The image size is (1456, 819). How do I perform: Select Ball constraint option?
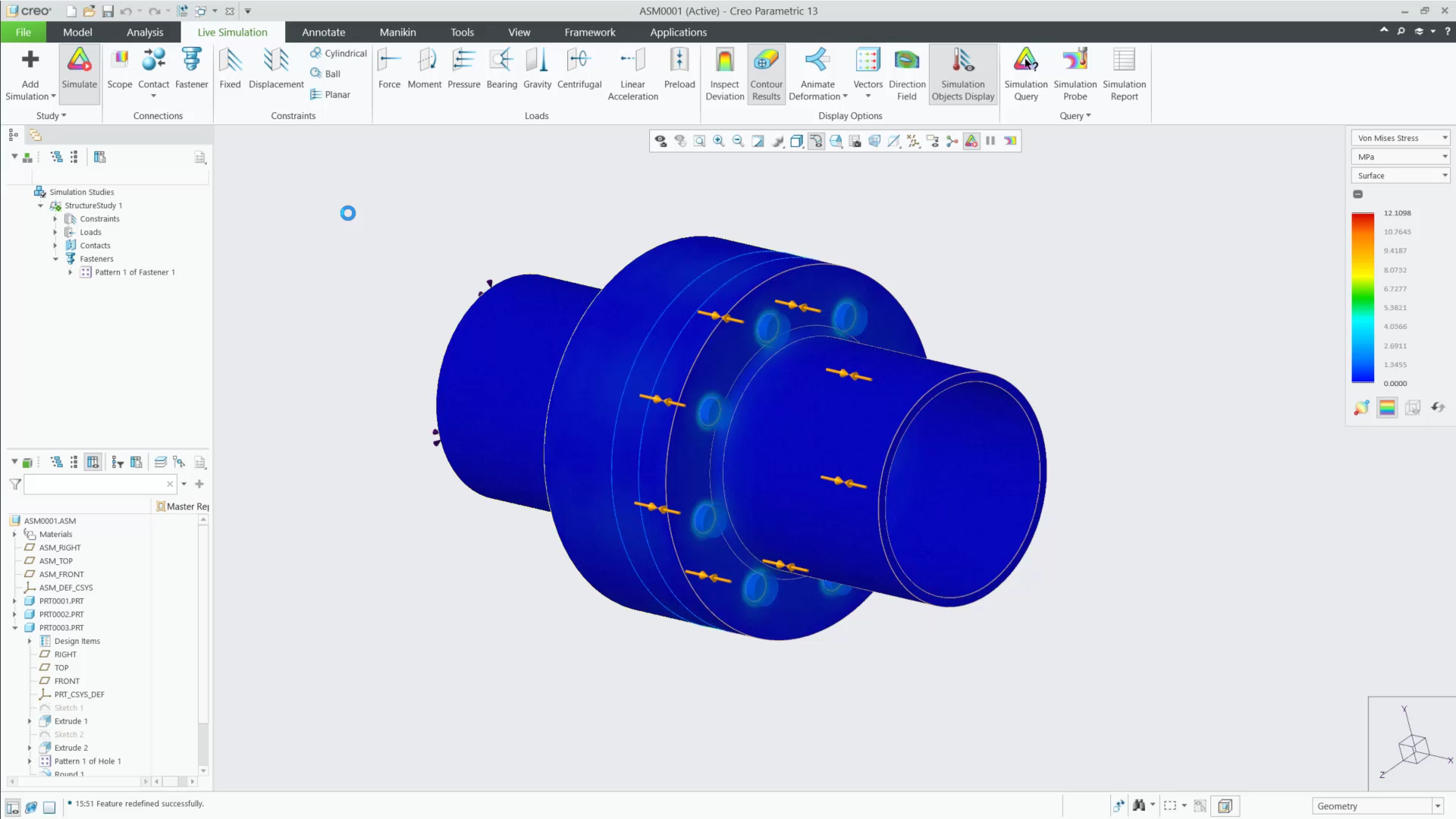tap(325, 74)
